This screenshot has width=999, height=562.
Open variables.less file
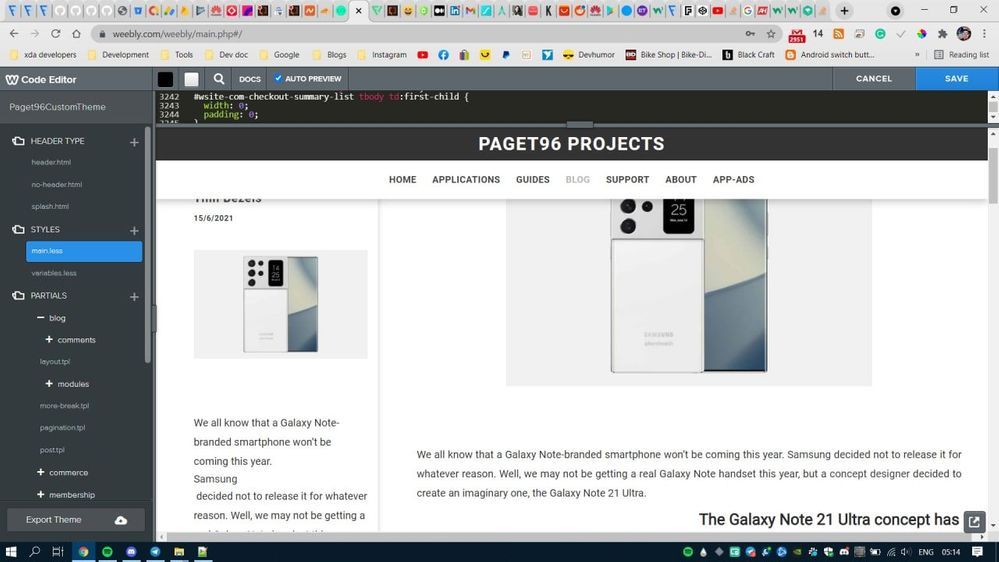click(x=54, y=273)
